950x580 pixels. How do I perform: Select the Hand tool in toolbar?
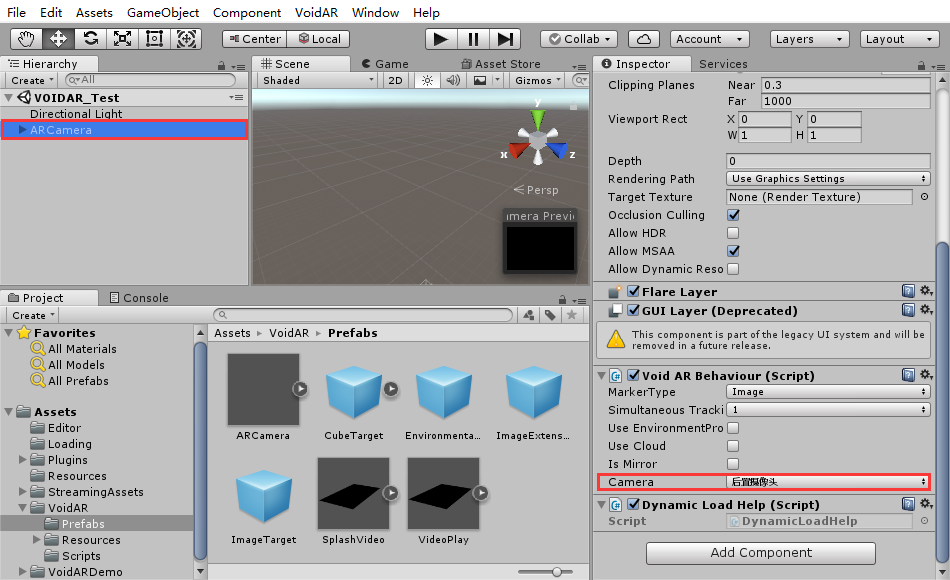click(x=26, y=39)
